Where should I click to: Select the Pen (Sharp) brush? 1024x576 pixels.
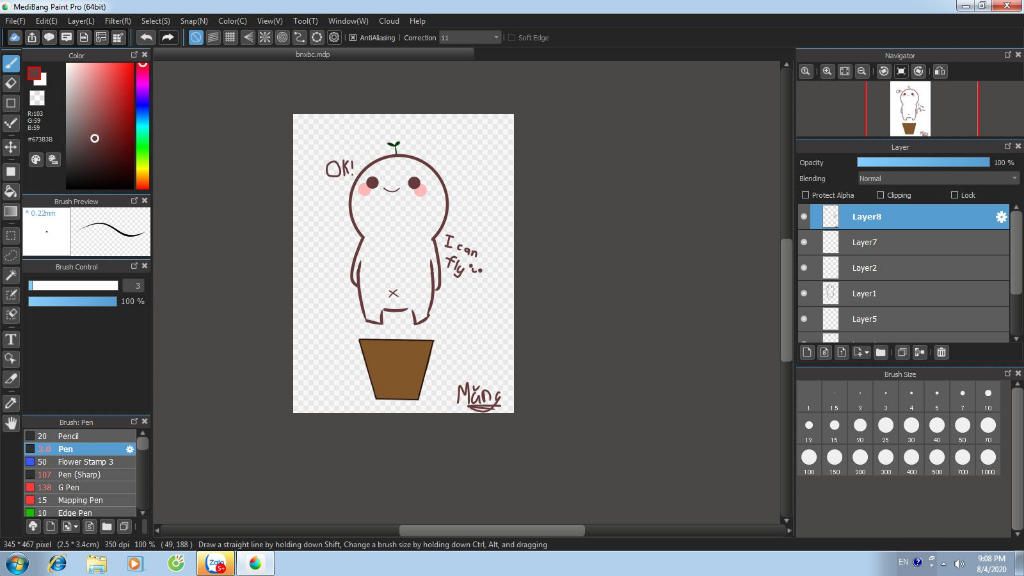pyautogui.click(x=80, y=475)
